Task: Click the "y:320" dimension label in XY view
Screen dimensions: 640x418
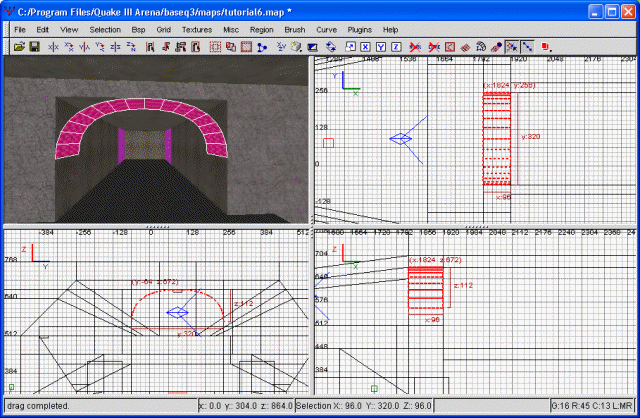Action: tap(531, 136)
